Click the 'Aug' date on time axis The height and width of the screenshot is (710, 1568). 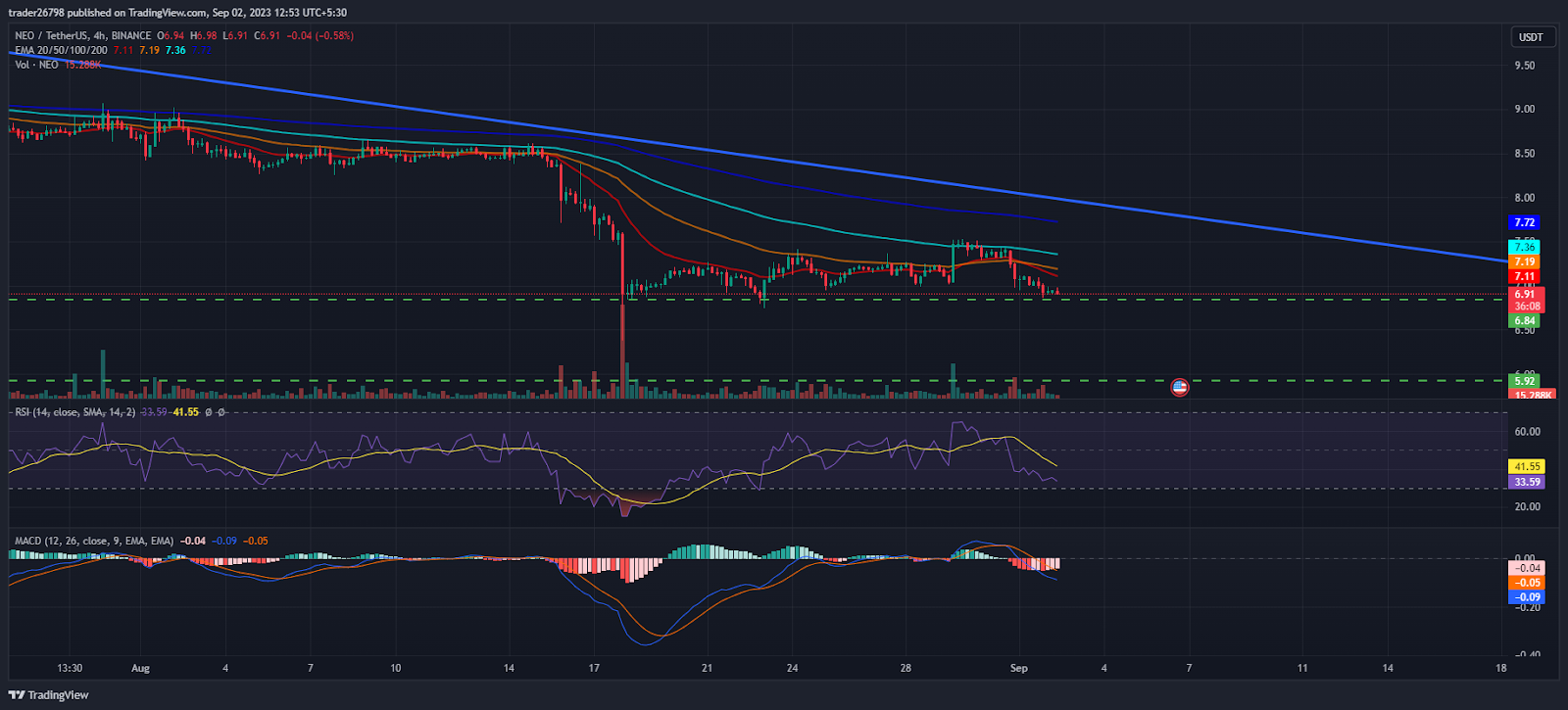pyautogui.click(x=140, y=668)
